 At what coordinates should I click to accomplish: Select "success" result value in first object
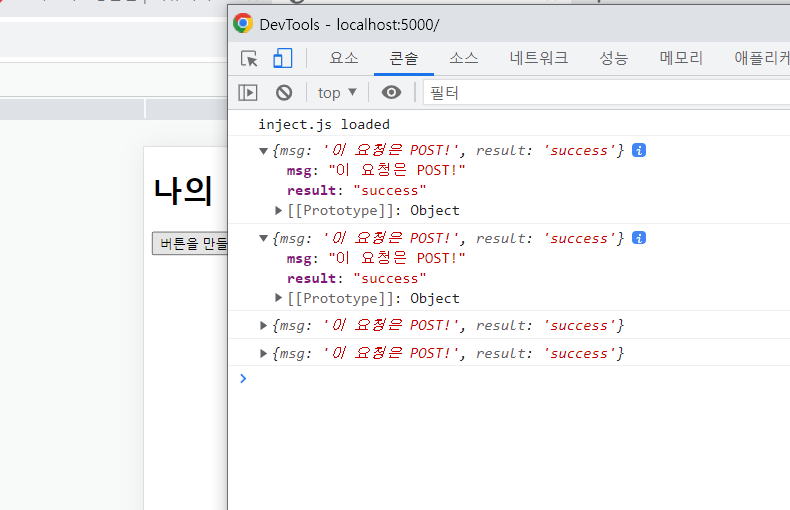point(390,191)
